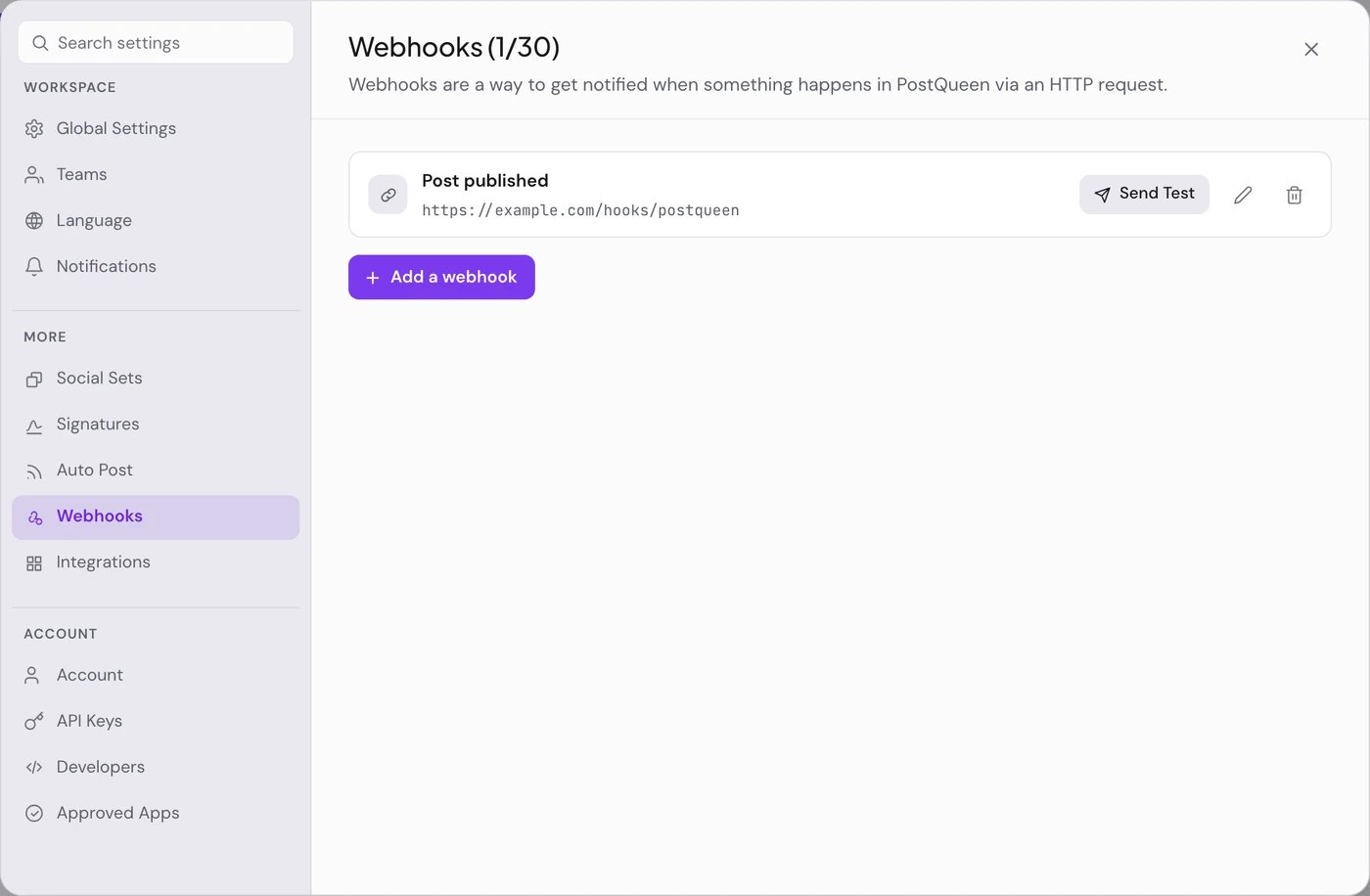This screenshot has width=1370, height=896.
Task: Open Auto Post settings
Action: (156, 470)
